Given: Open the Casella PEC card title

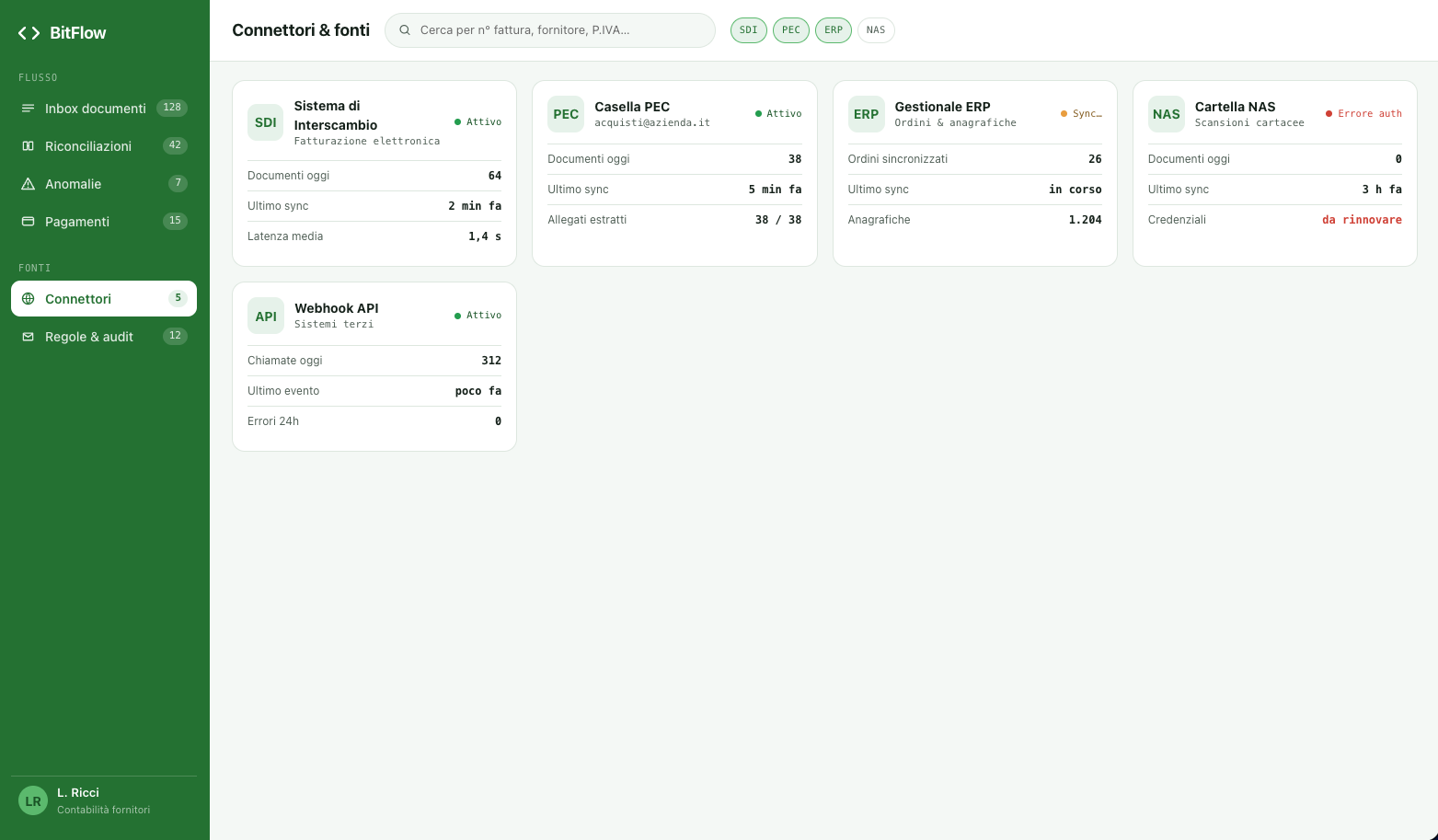Looking at the screenshot, I should coord(632,107).
